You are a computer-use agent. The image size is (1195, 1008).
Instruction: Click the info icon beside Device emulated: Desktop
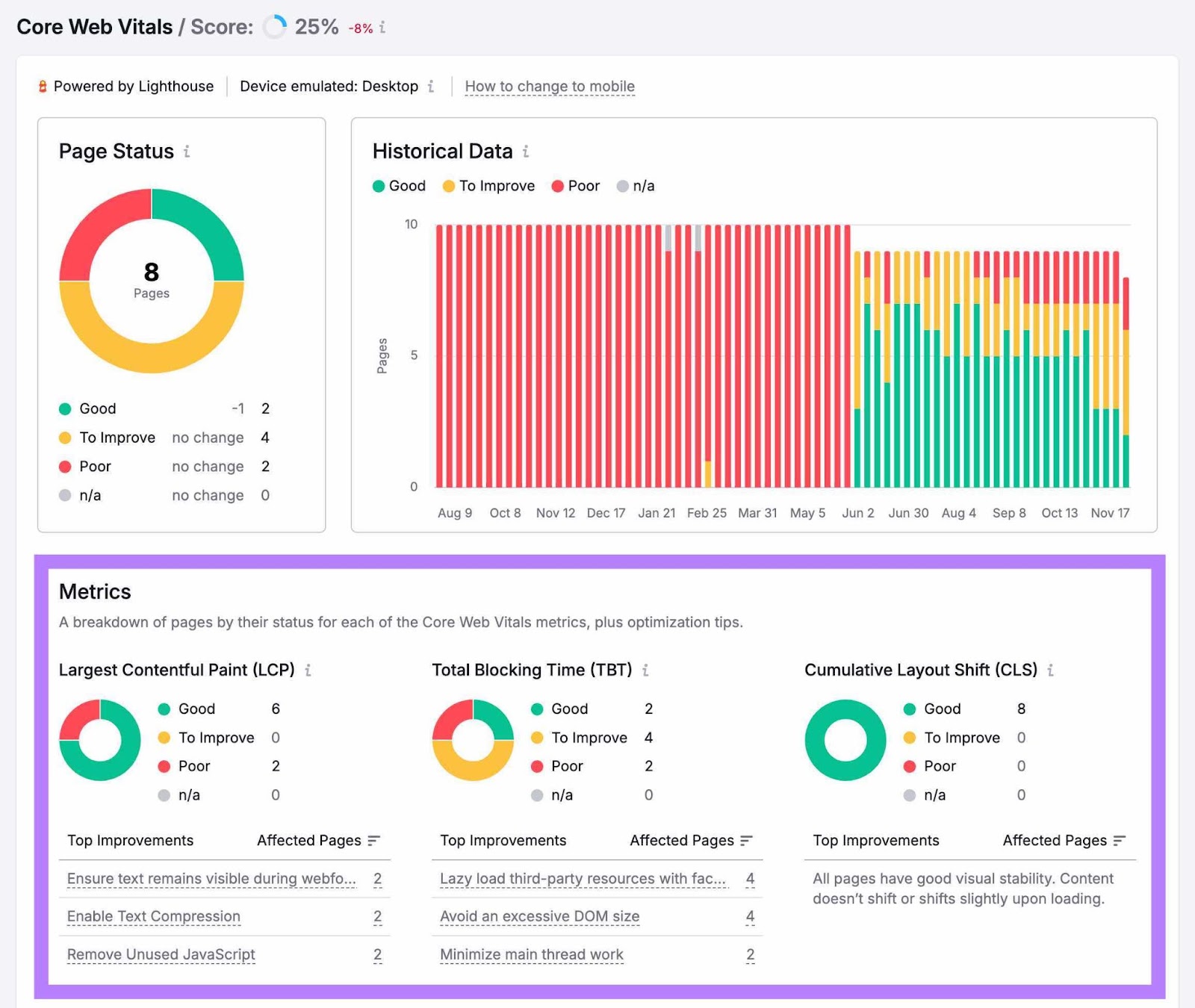pos(431,87)
